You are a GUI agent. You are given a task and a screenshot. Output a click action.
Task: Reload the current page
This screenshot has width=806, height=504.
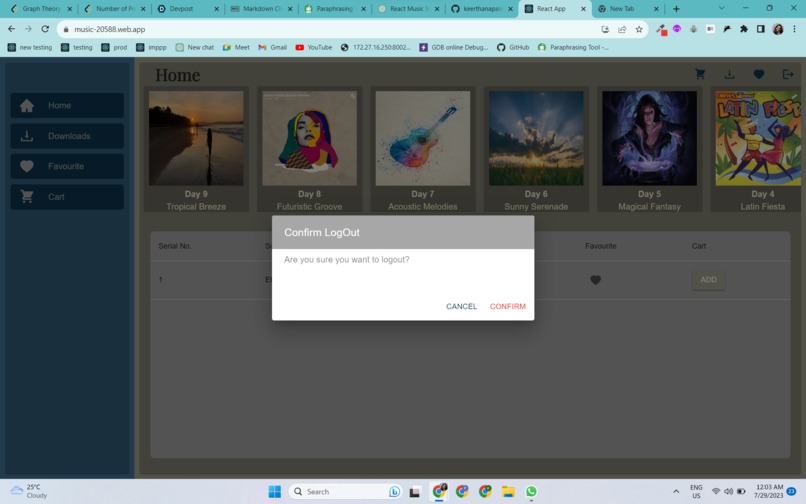(x=45, y=29)
